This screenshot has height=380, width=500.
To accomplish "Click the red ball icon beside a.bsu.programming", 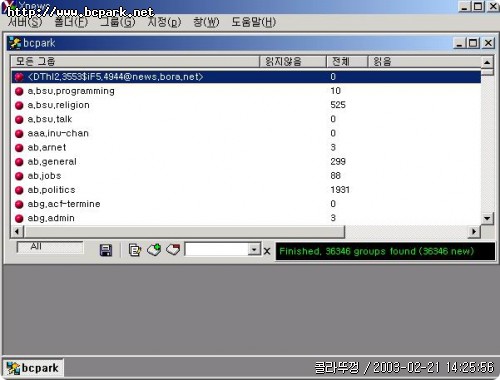I will [x=19, y=91].
